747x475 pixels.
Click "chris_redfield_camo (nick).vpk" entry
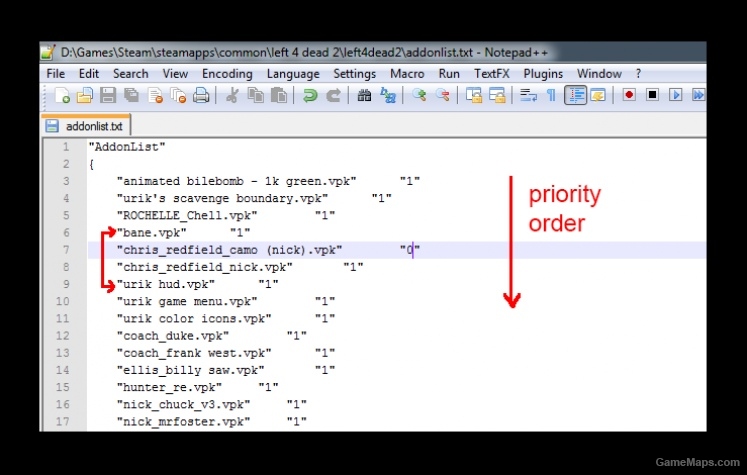coord(230,250)
